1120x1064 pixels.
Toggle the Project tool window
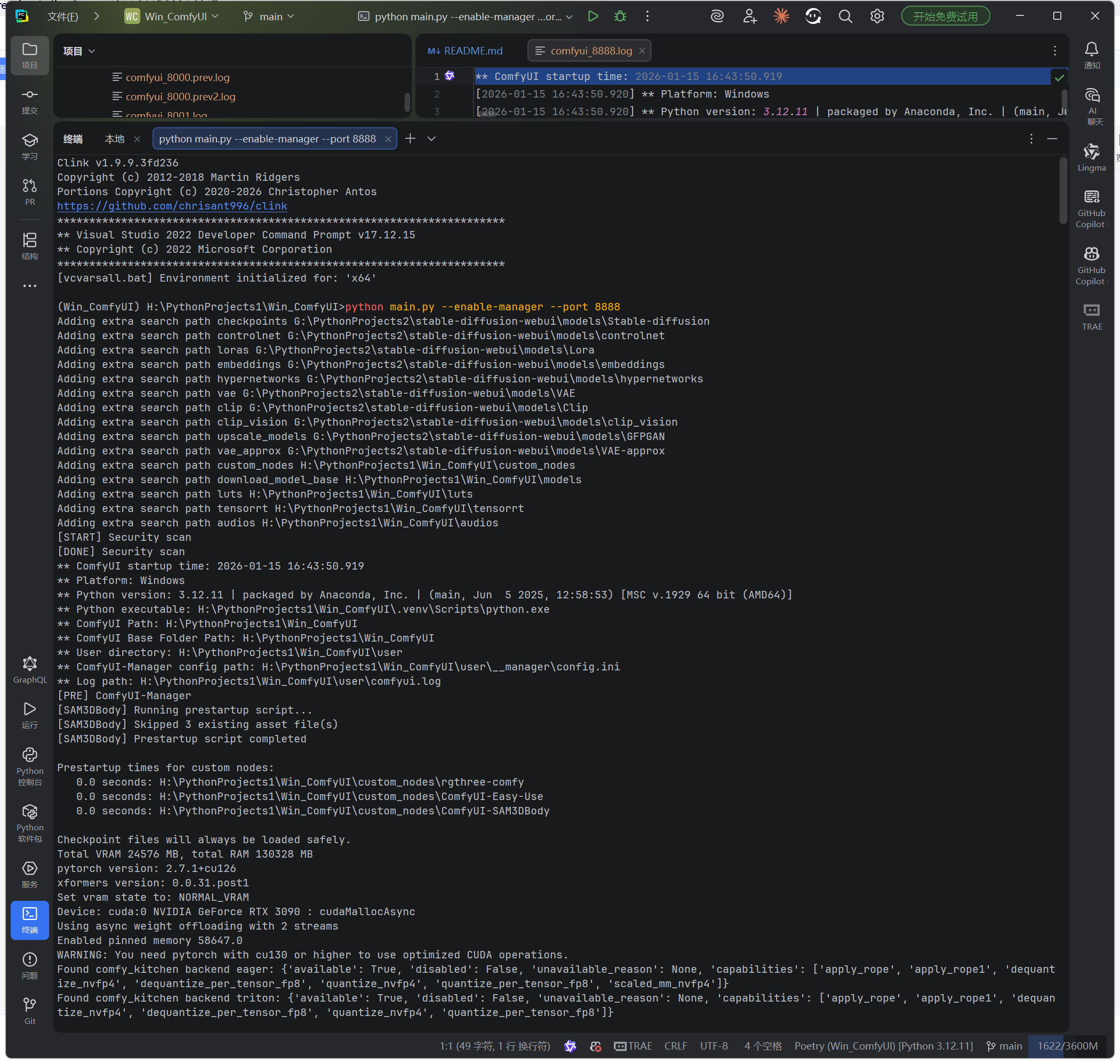(29, 55)
